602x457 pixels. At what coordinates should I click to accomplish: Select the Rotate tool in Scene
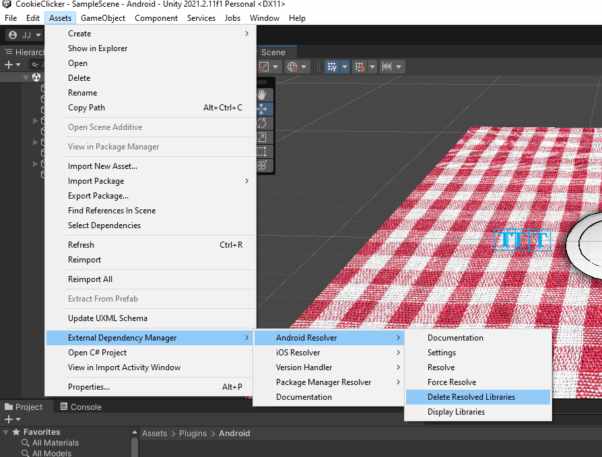pyautogui.click(x=262, y=123)
